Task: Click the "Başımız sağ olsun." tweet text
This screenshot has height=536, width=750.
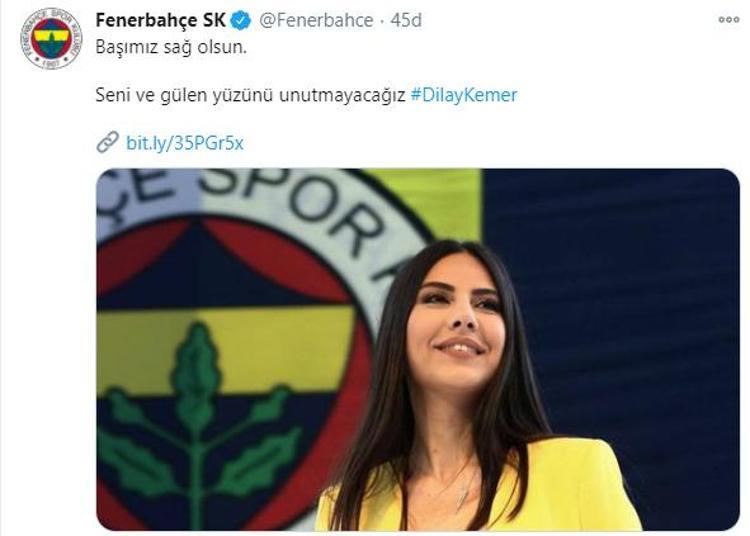Action: 171,47
